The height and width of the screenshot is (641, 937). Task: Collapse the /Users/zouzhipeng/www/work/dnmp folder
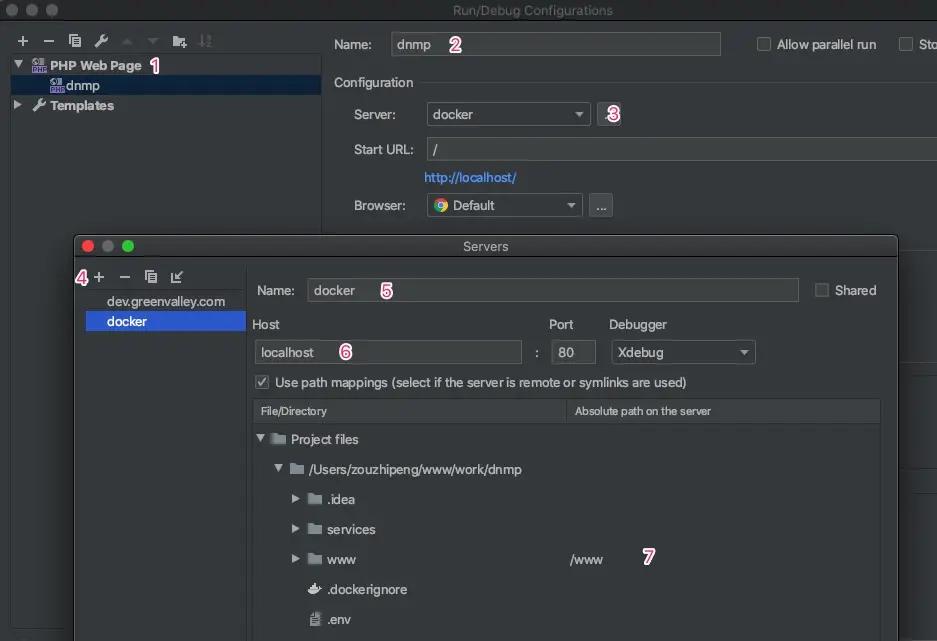278,468
